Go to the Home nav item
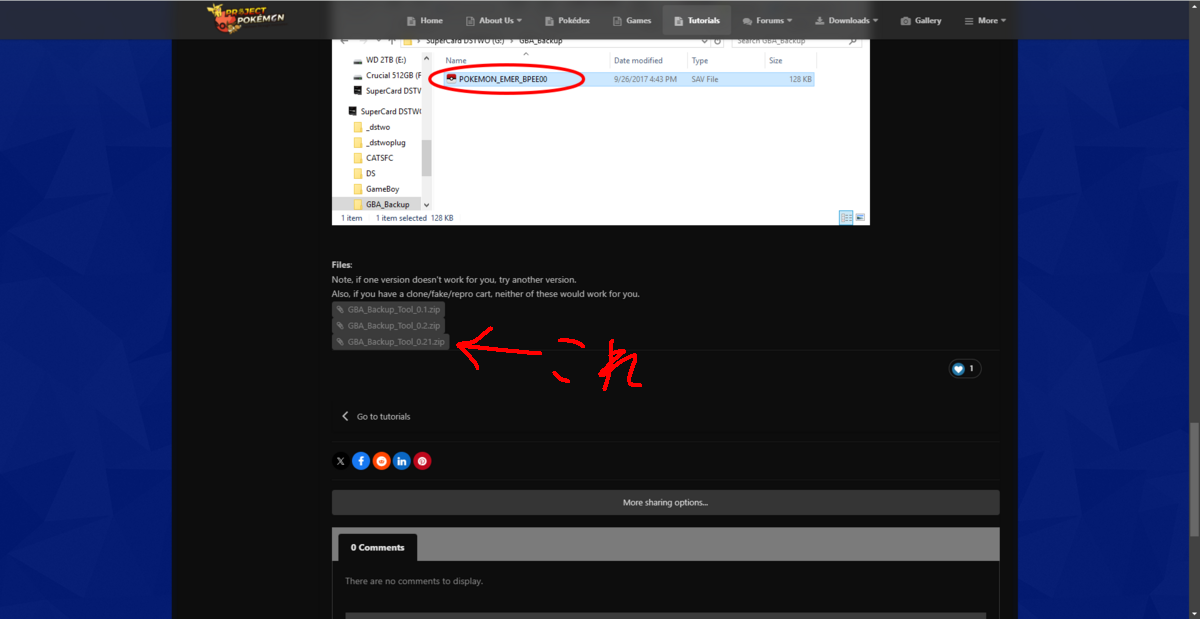 pos(424,20)
